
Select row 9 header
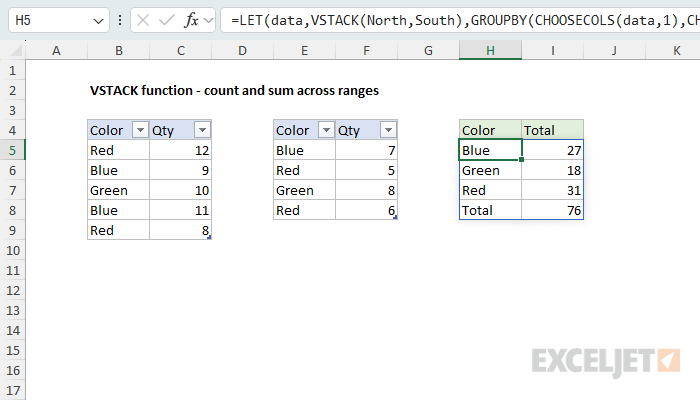coord(12,230)
